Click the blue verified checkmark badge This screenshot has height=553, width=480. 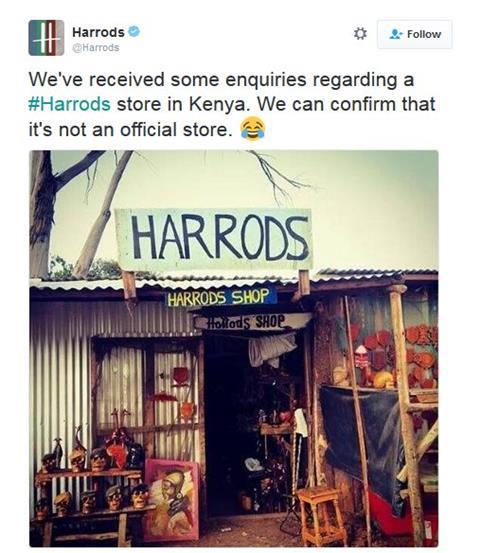point(134,32)
